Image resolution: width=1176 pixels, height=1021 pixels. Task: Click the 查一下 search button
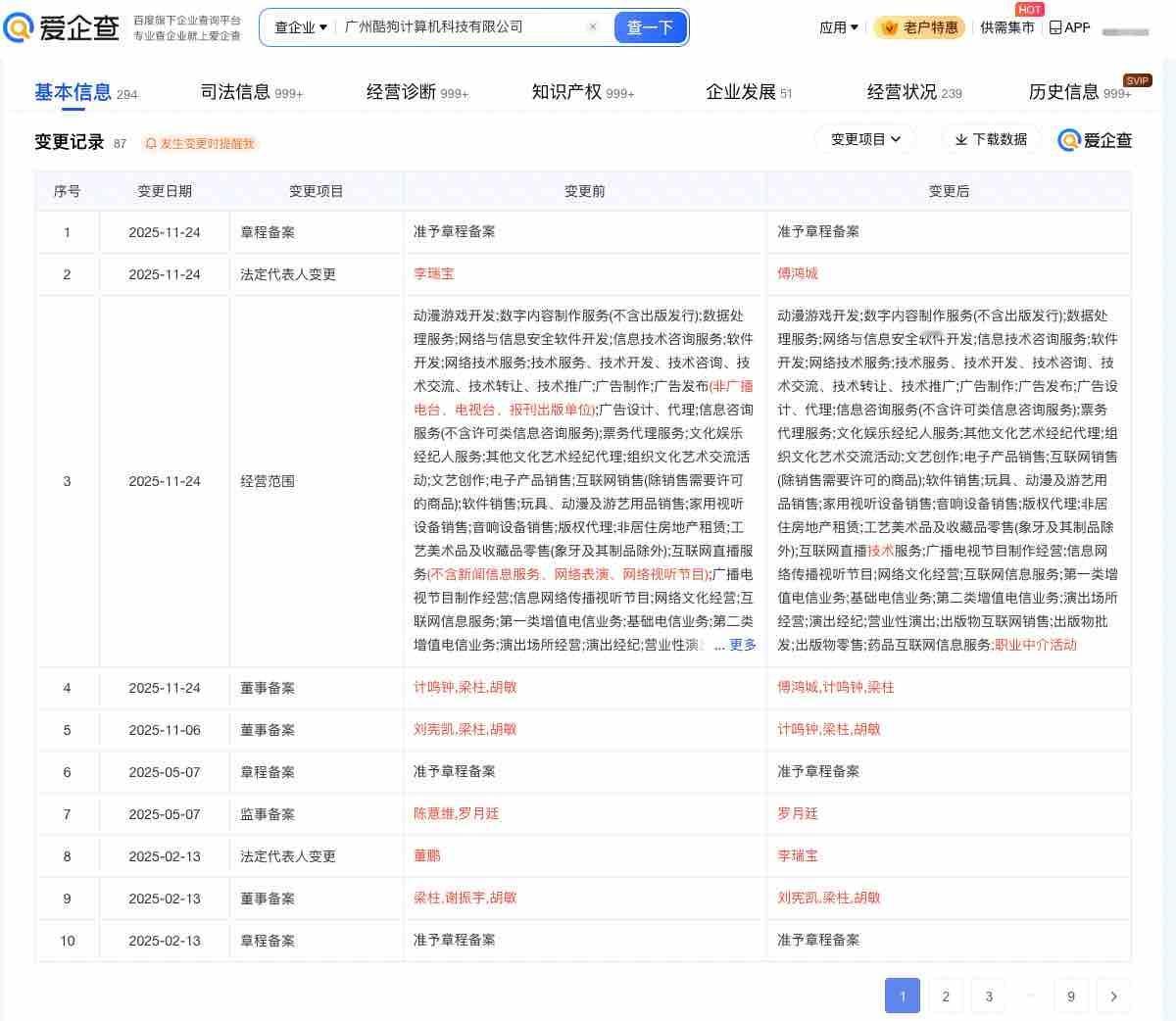click(x=651, y=27)
